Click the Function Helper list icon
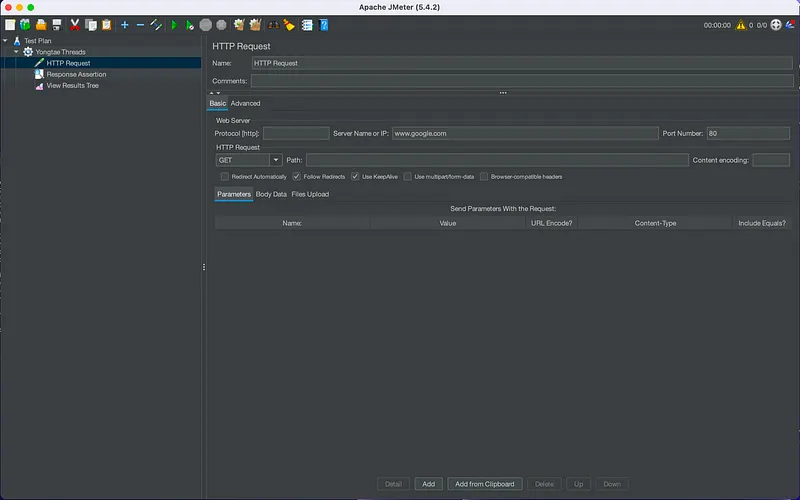This screenshot has width=800, height=500. pos(306,24)
